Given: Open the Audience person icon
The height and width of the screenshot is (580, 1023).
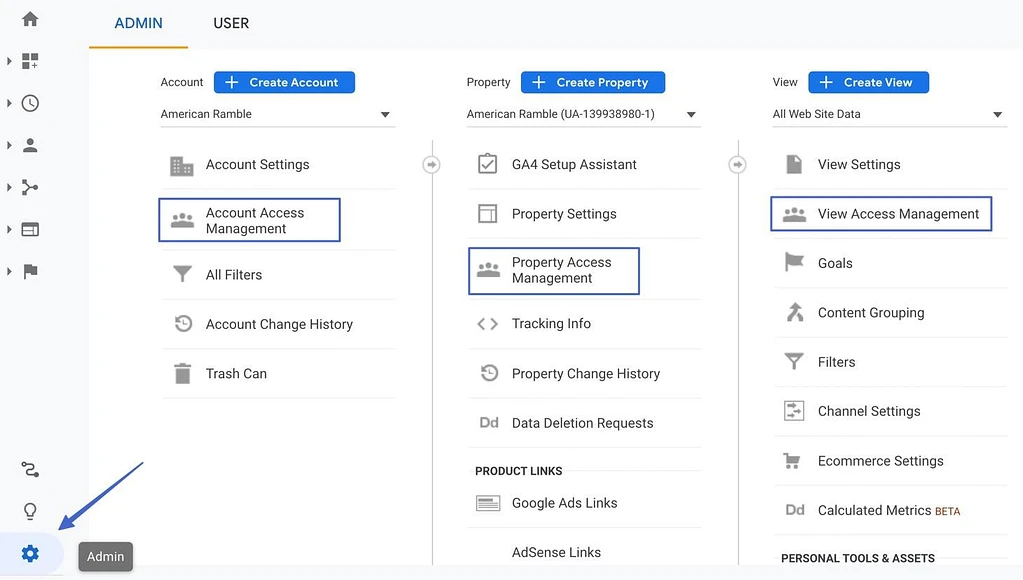Looking at the screenshot, I should 30,146.
